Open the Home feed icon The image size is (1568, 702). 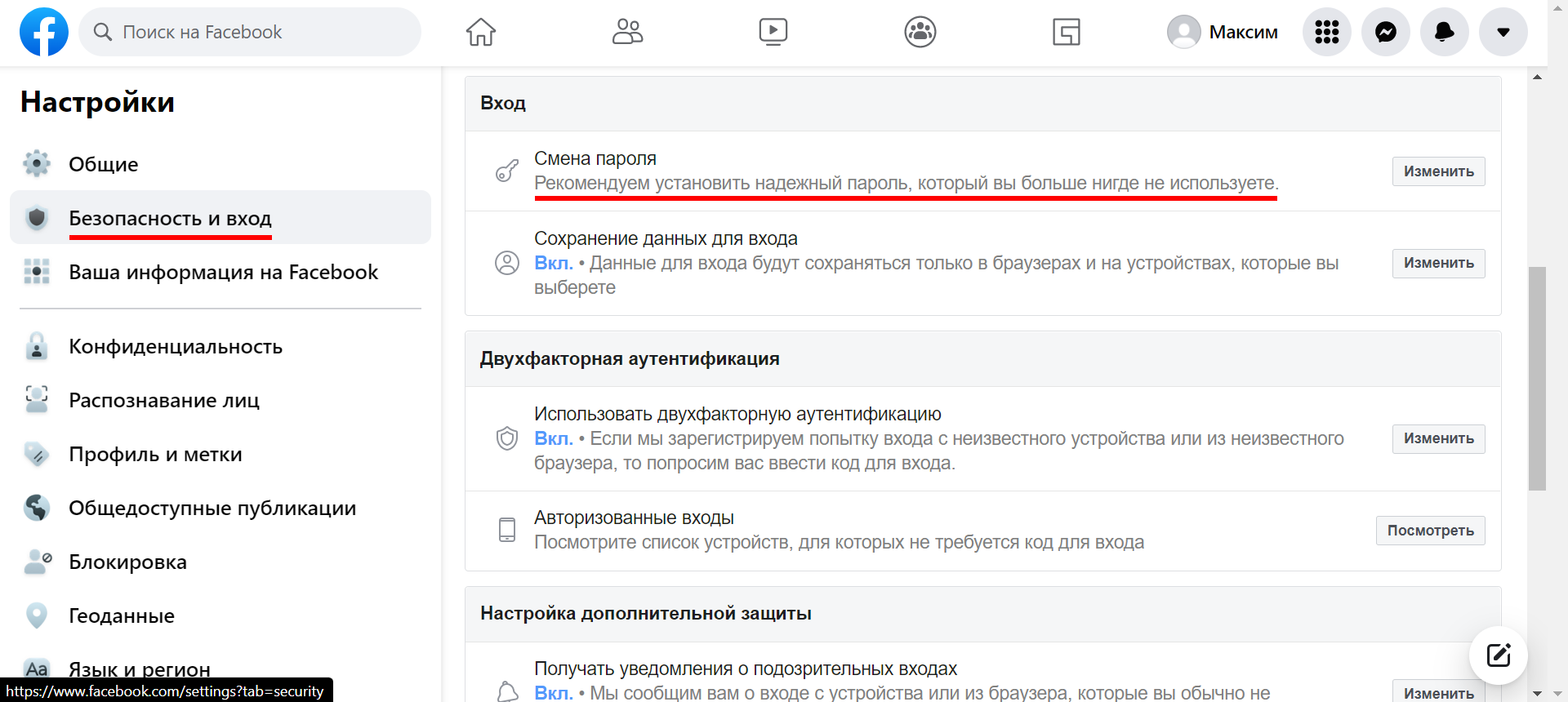[x=481, y=32]
